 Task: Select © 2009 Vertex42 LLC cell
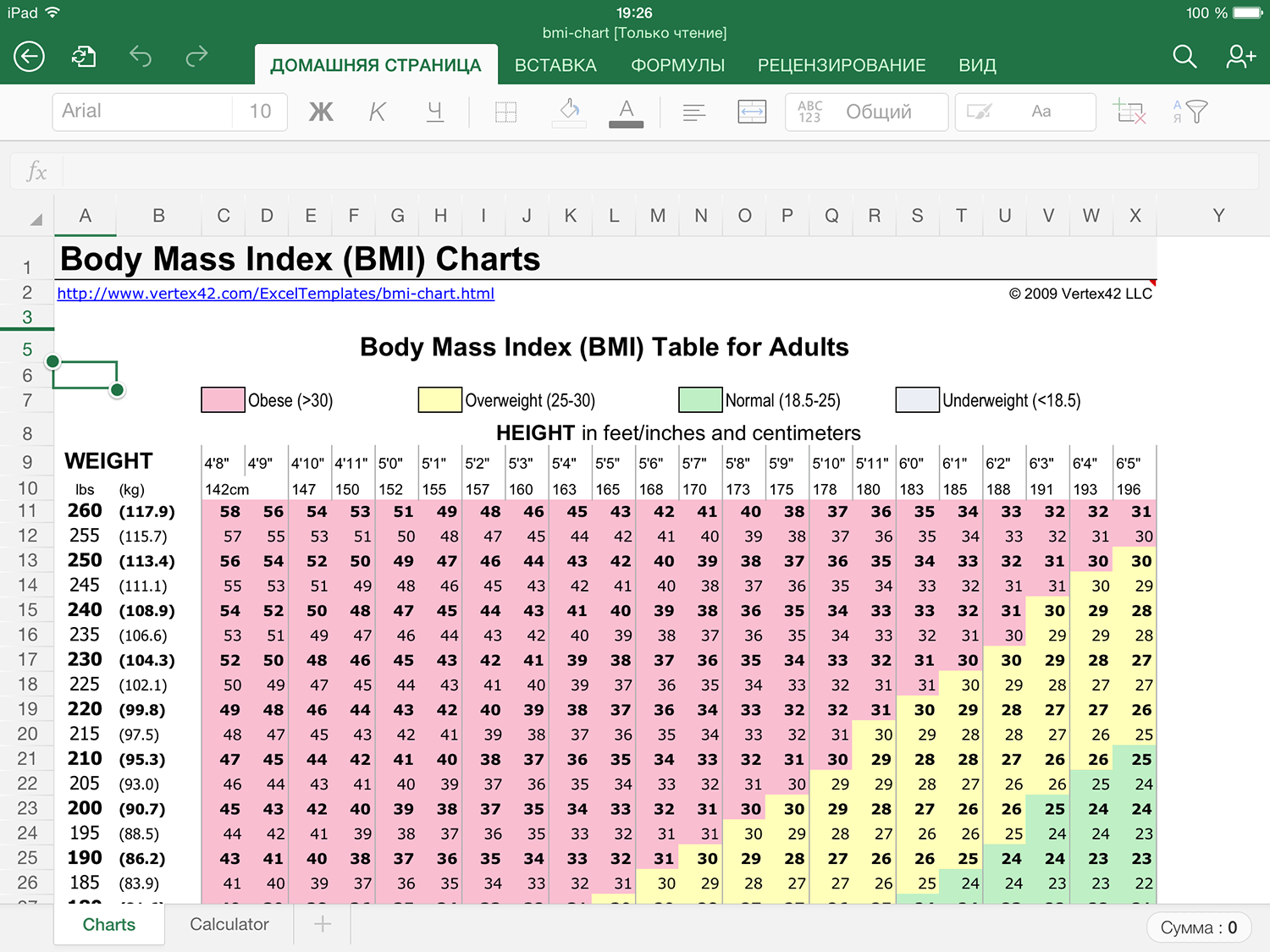(x=1080, y=294)
